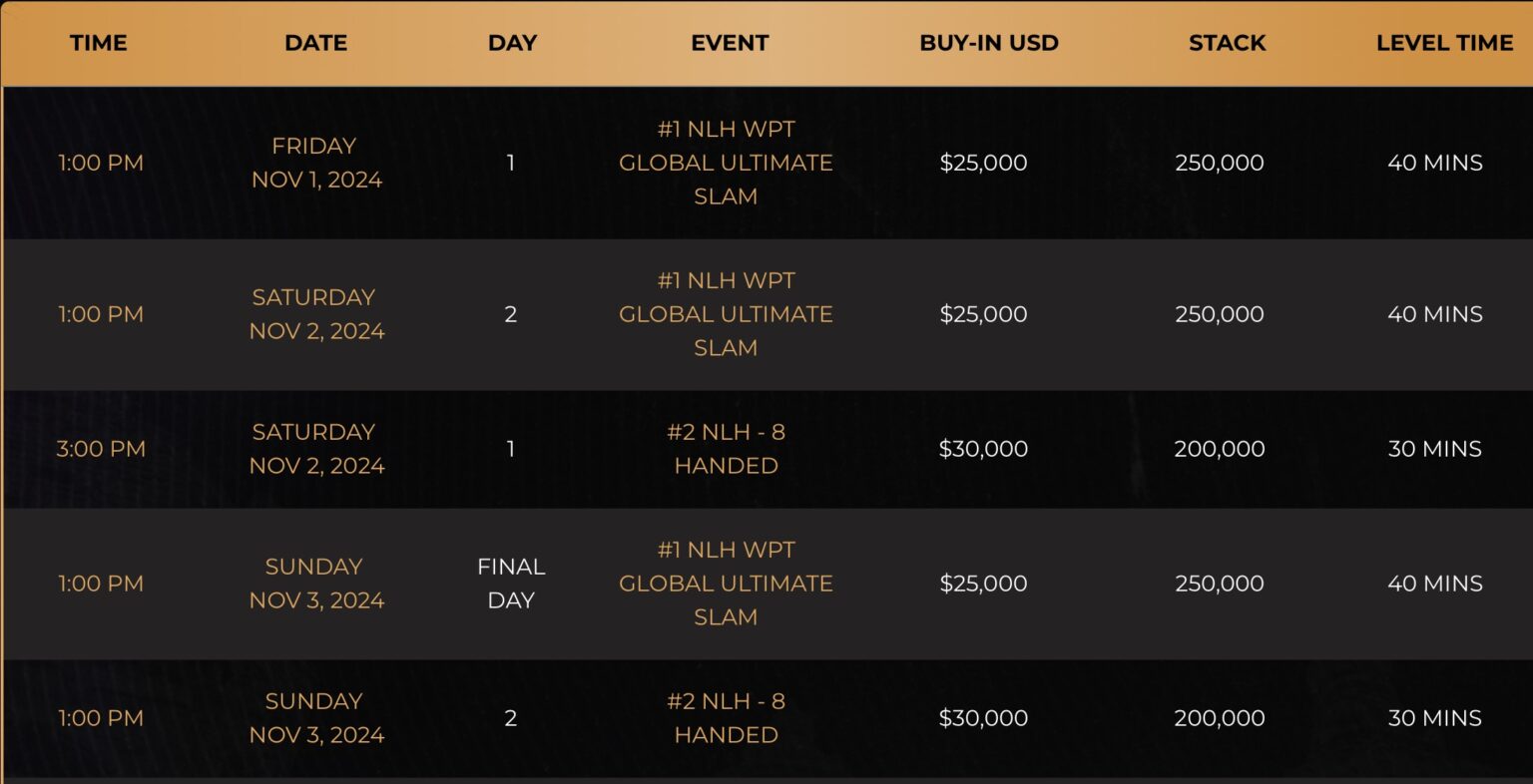
Task: Click the 3:00 PM time cell
Action: point(101,449)
